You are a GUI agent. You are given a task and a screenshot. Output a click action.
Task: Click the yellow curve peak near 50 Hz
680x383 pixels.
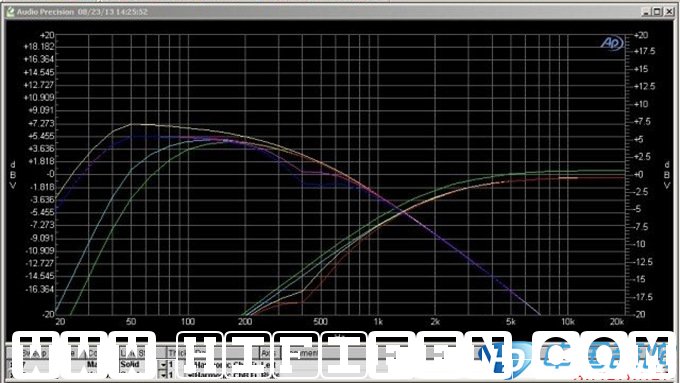click(x=132, y=124)
